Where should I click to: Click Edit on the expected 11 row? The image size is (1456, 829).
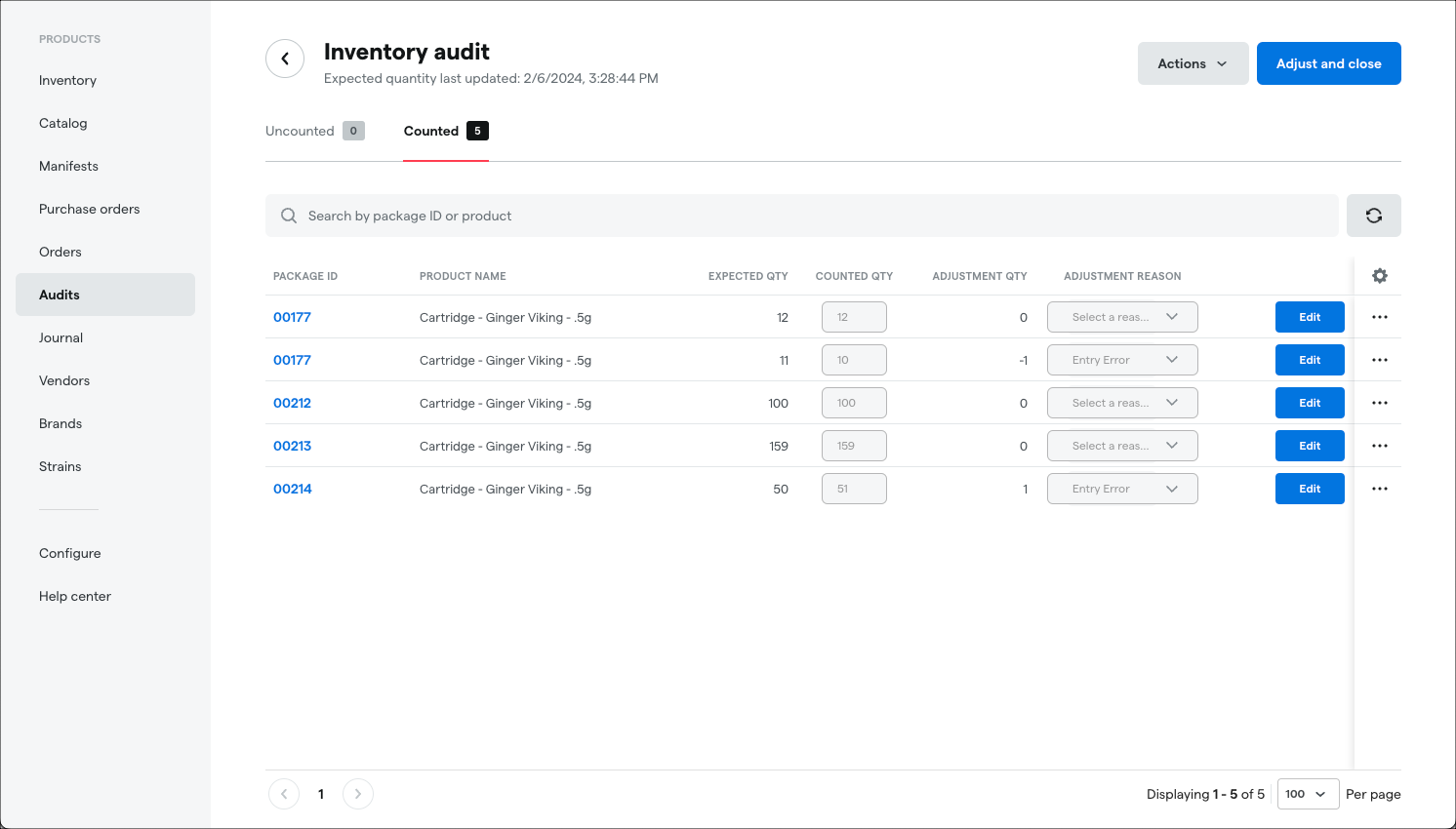click(x=1310, y=360)
